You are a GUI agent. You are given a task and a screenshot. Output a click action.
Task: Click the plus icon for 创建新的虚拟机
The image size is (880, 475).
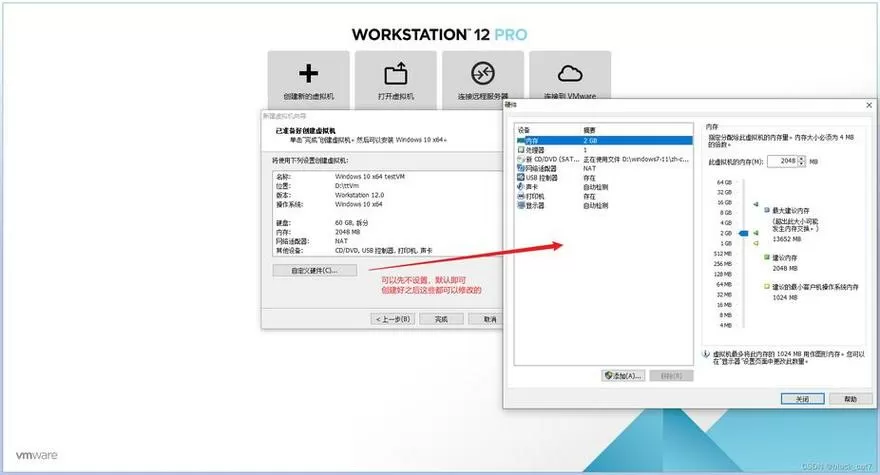pyautogui.click(x=308, y=73)
